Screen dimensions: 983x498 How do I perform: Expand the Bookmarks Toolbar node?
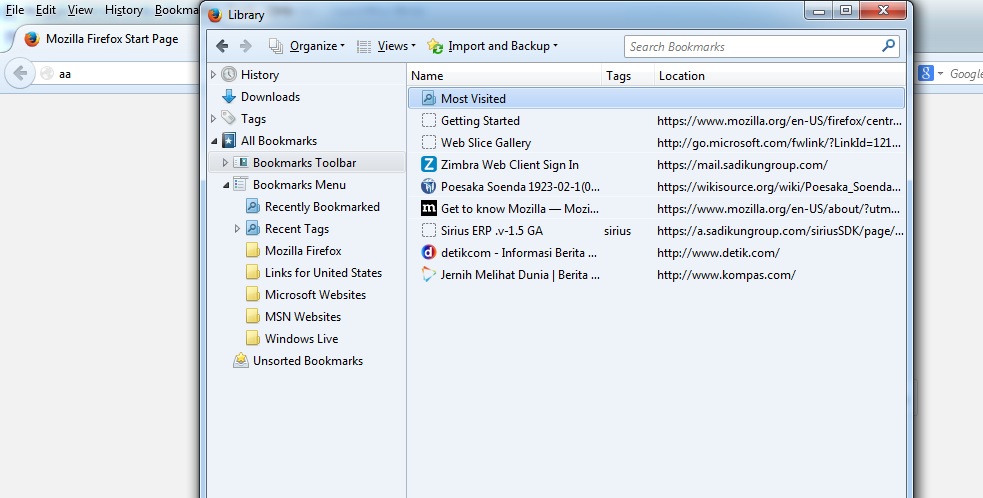(x=225, y=162)
